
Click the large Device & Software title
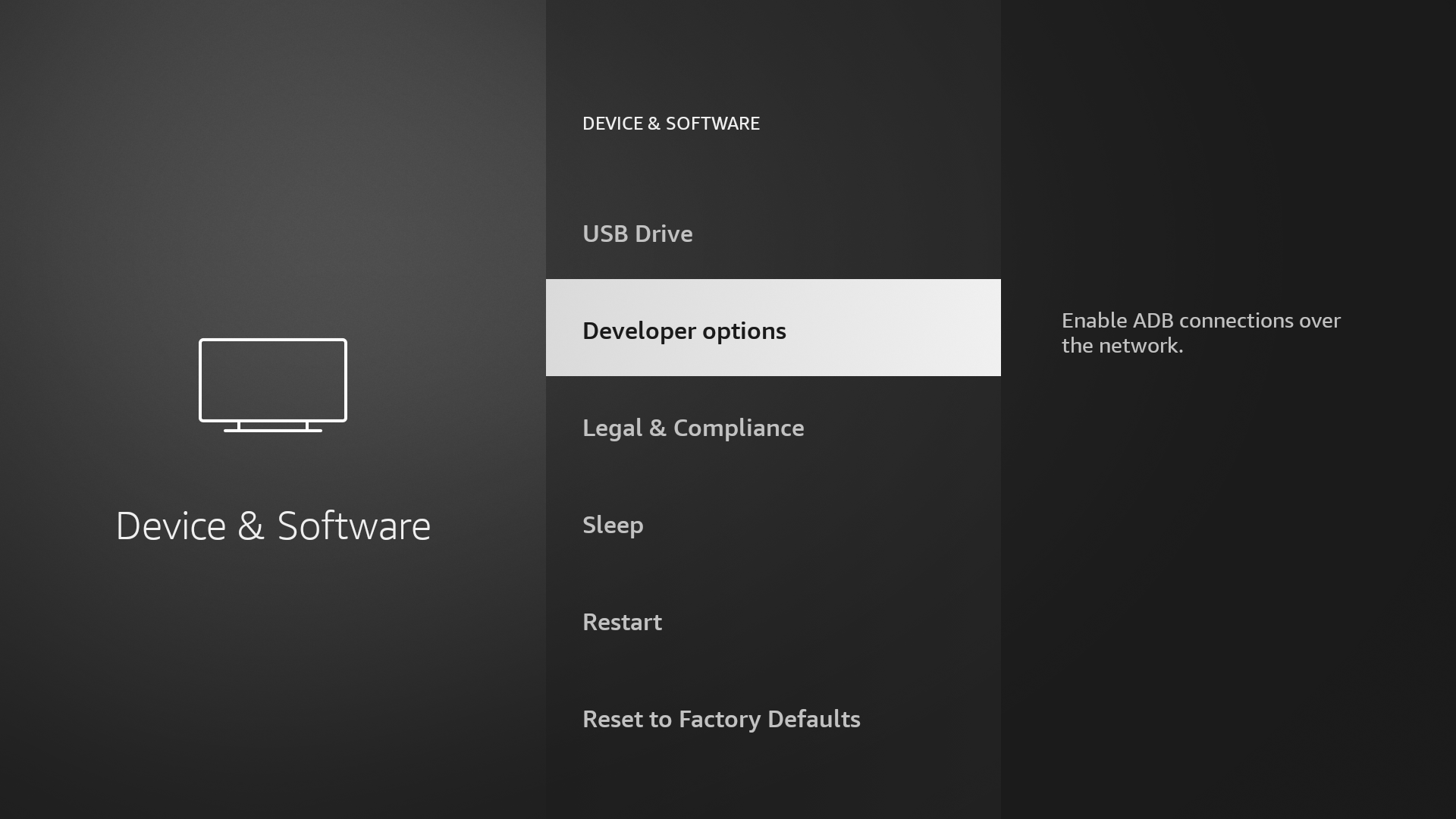coord(273,526)
